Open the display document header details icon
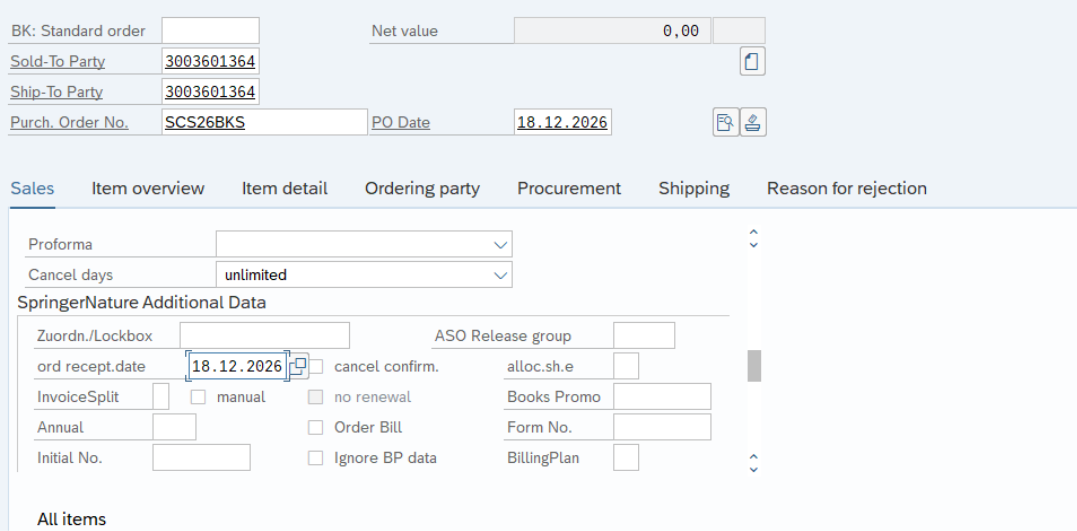Viewport: 1077px width, 531px height. click(x=725, y=122)
